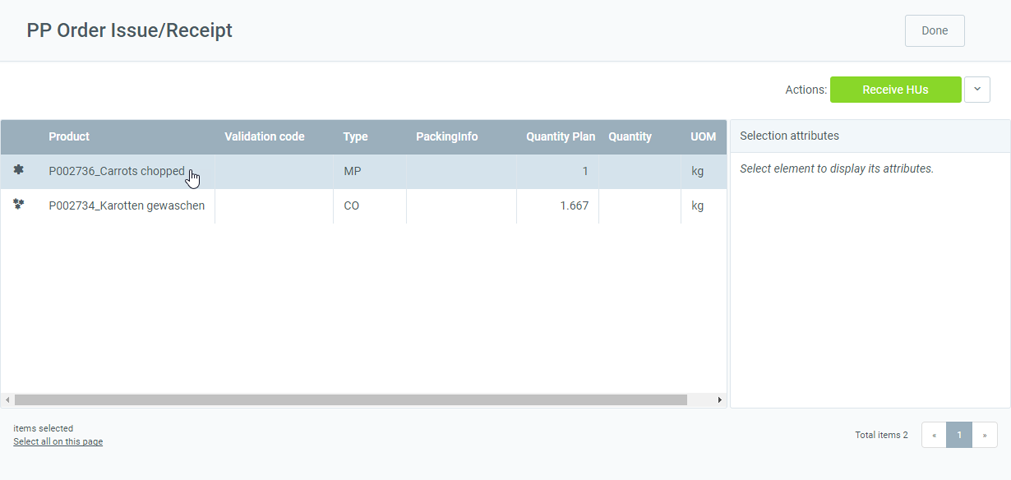Click the PP Order Issue/Receipt title
The image size is (1011, 480).
130,30
